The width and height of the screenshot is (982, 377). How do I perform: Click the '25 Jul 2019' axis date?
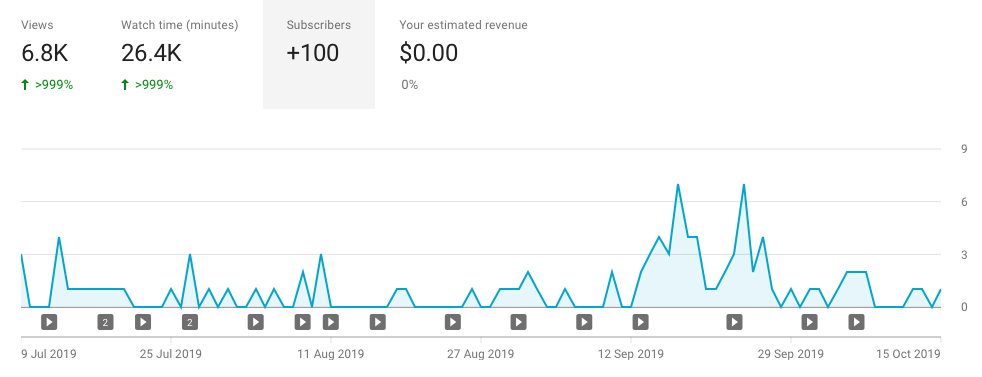coord(170,354)
